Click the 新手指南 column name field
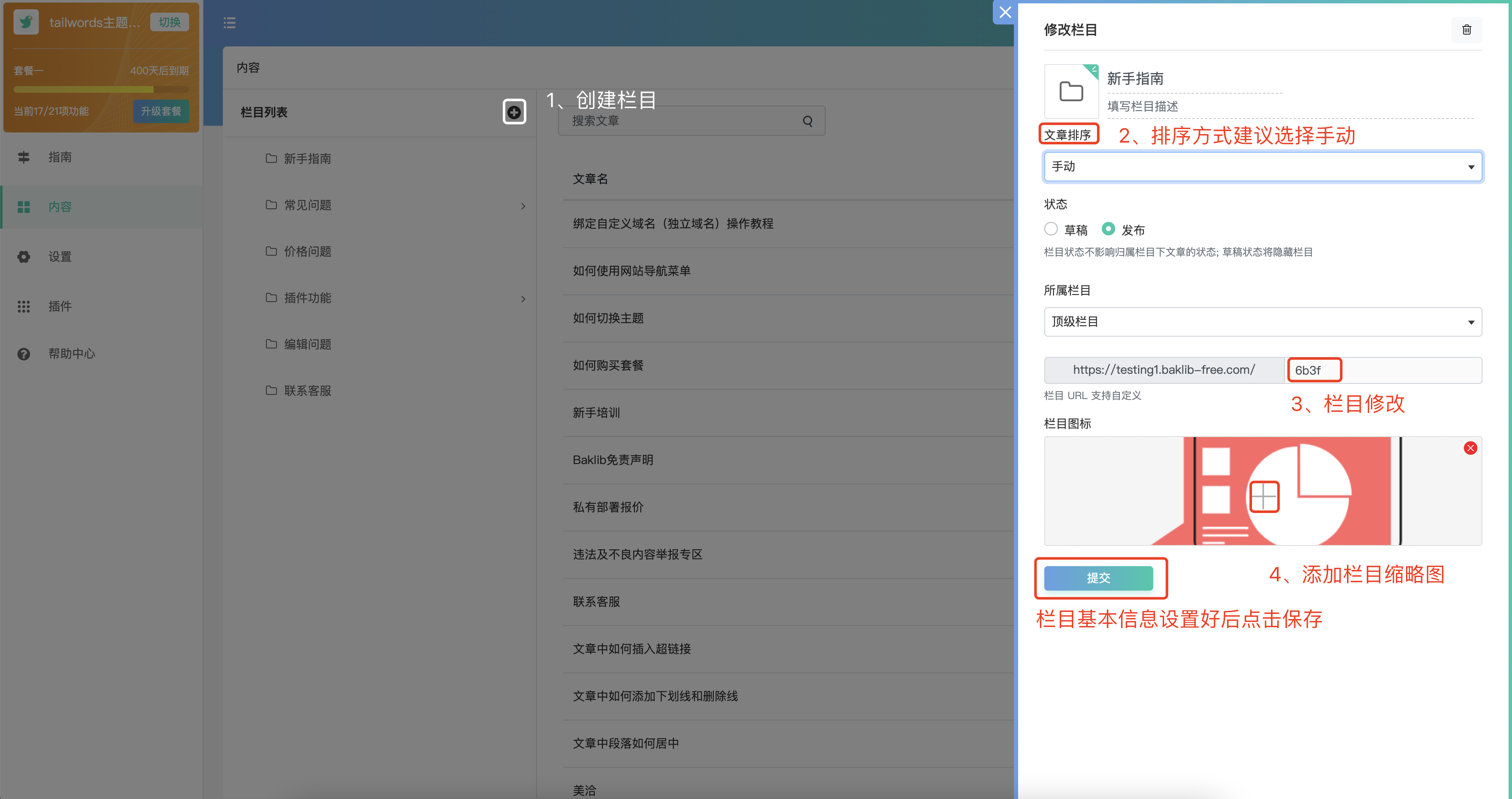 (x=1194, y=78)
